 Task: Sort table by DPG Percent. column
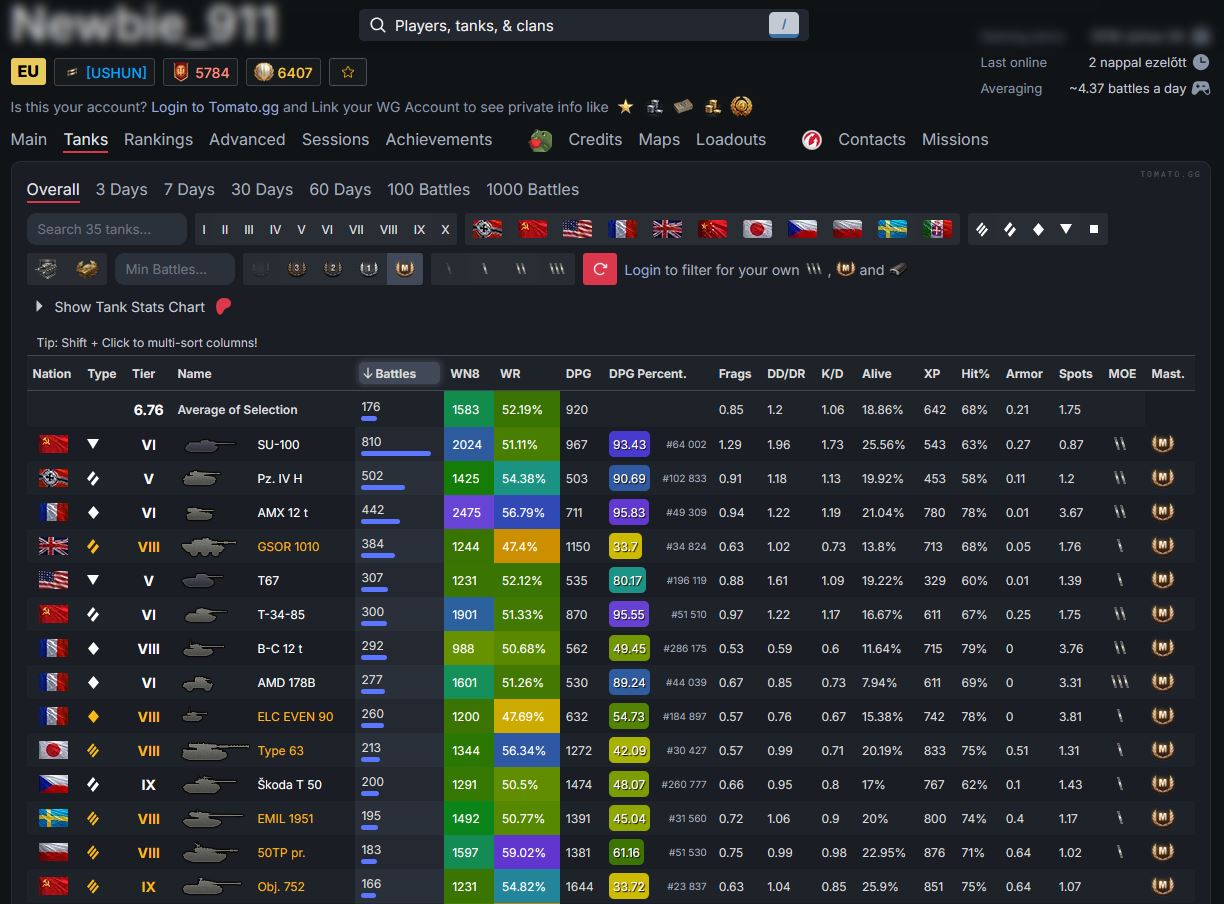647,374
